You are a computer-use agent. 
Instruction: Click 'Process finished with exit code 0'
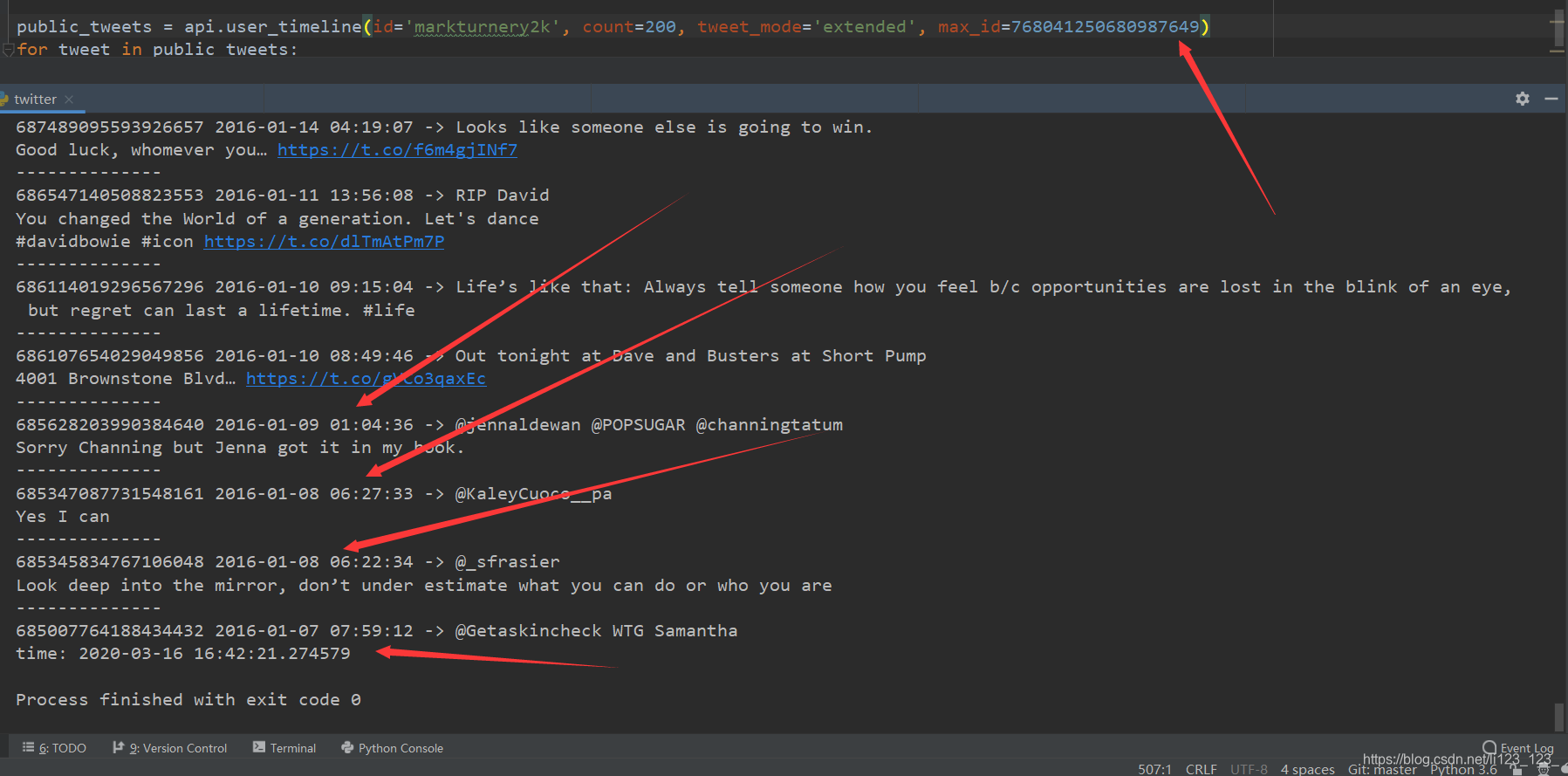[x=188, y=700]
